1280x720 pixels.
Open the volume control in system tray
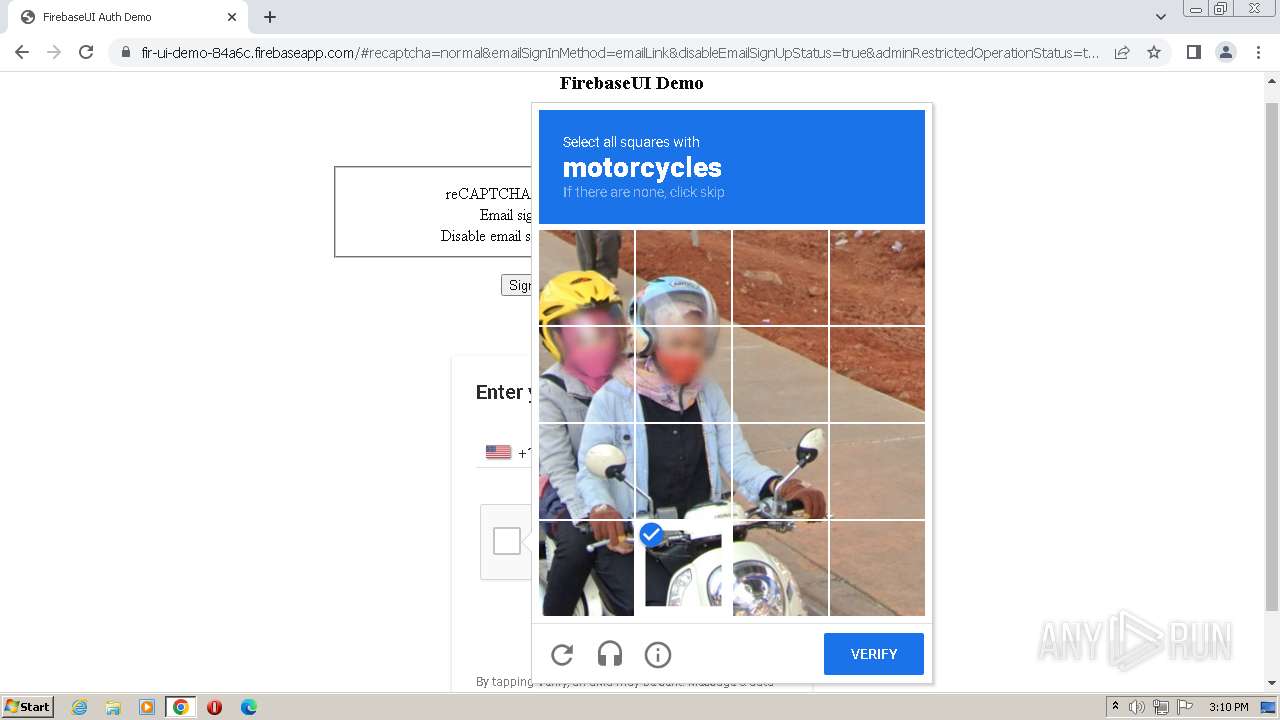pos(1137,707)
